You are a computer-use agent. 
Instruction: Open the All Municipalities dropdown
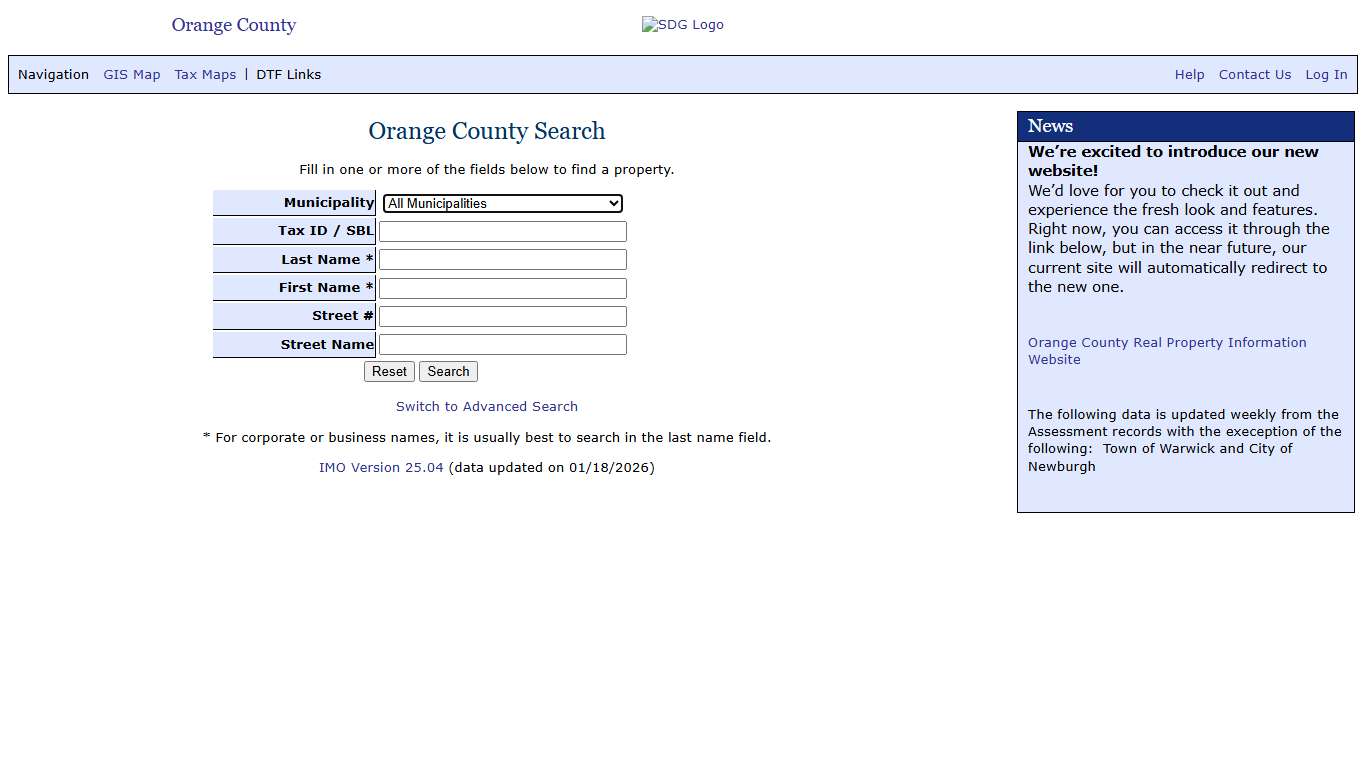502,203
